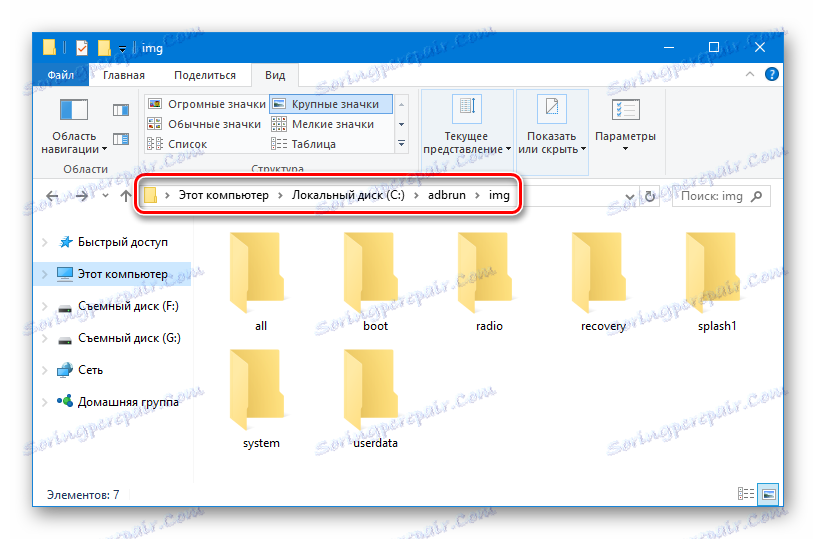
Task: Open the Customize Quick Access Toolbar arrow
Action: [x=122, y=49]
